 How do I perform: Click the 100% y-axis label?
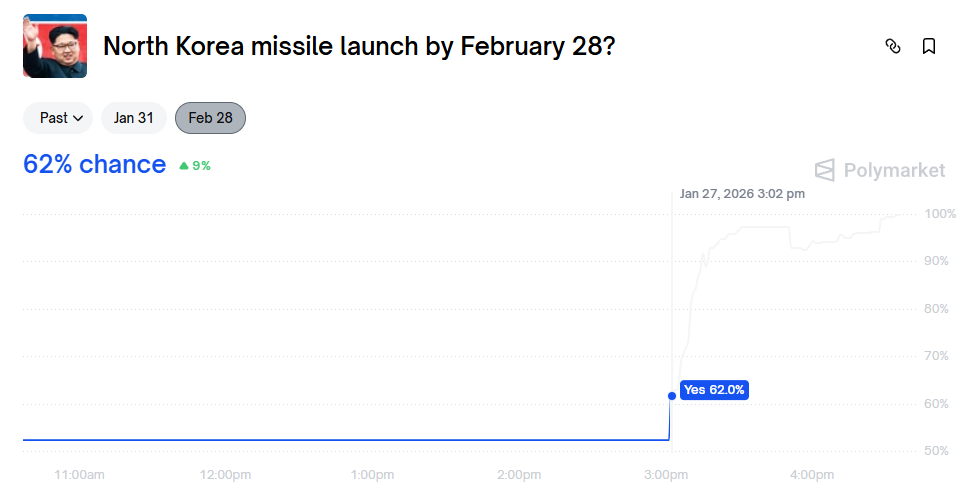[940, 214]
